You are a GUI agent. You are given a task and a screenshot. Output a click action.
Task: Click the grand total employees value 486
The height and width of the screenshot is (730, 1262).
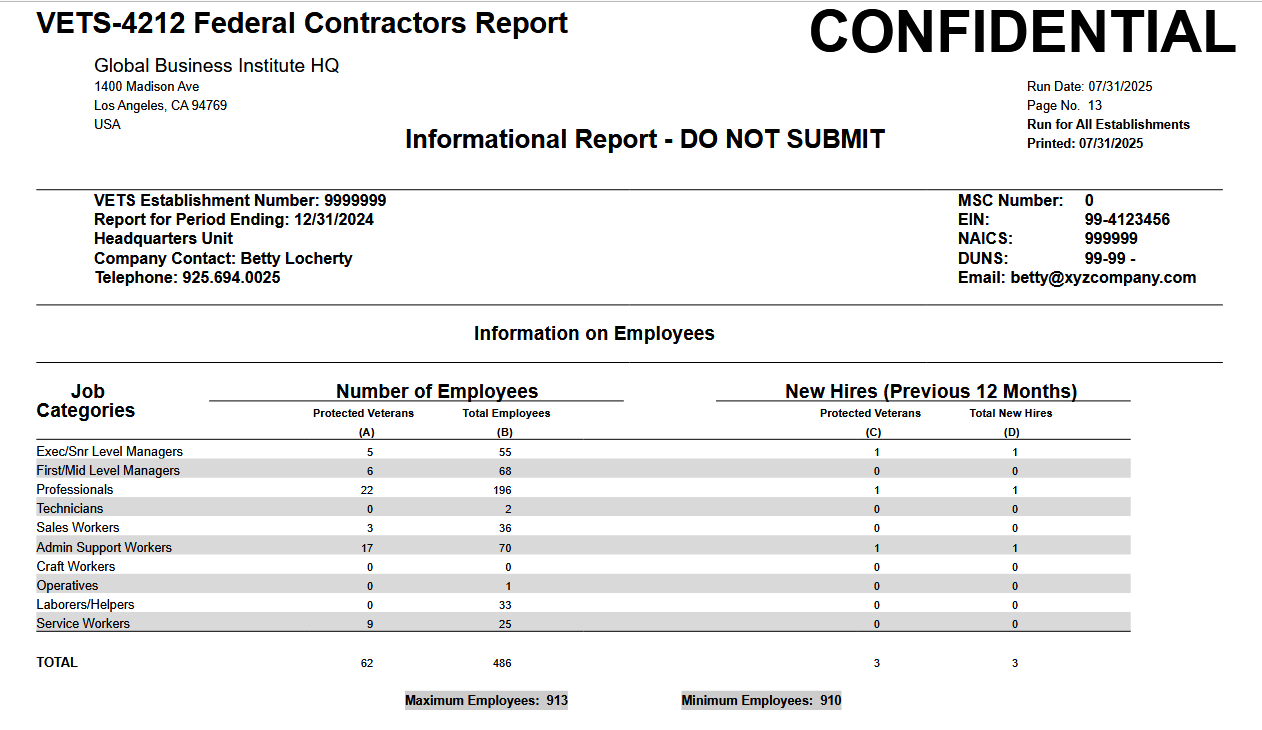click(502, 663)
